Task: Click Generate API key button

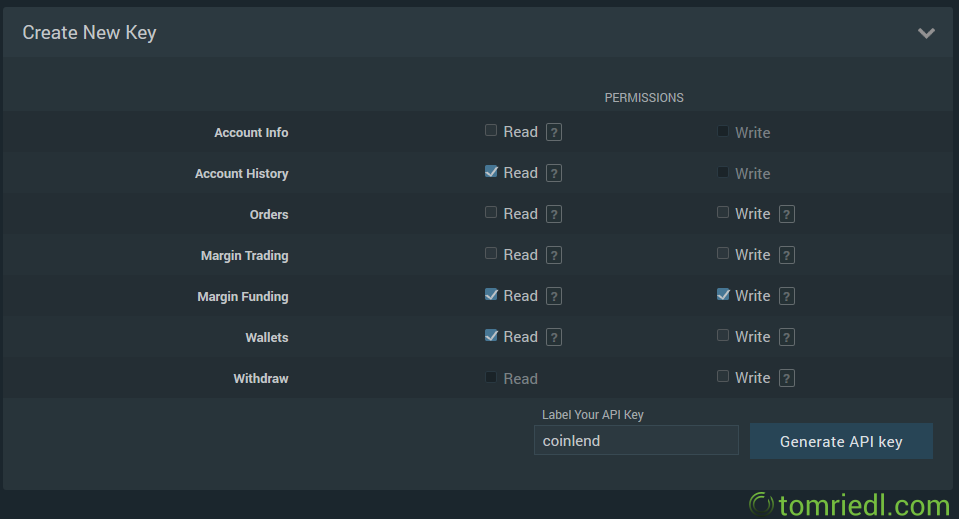Action: (x=841, y=441)
